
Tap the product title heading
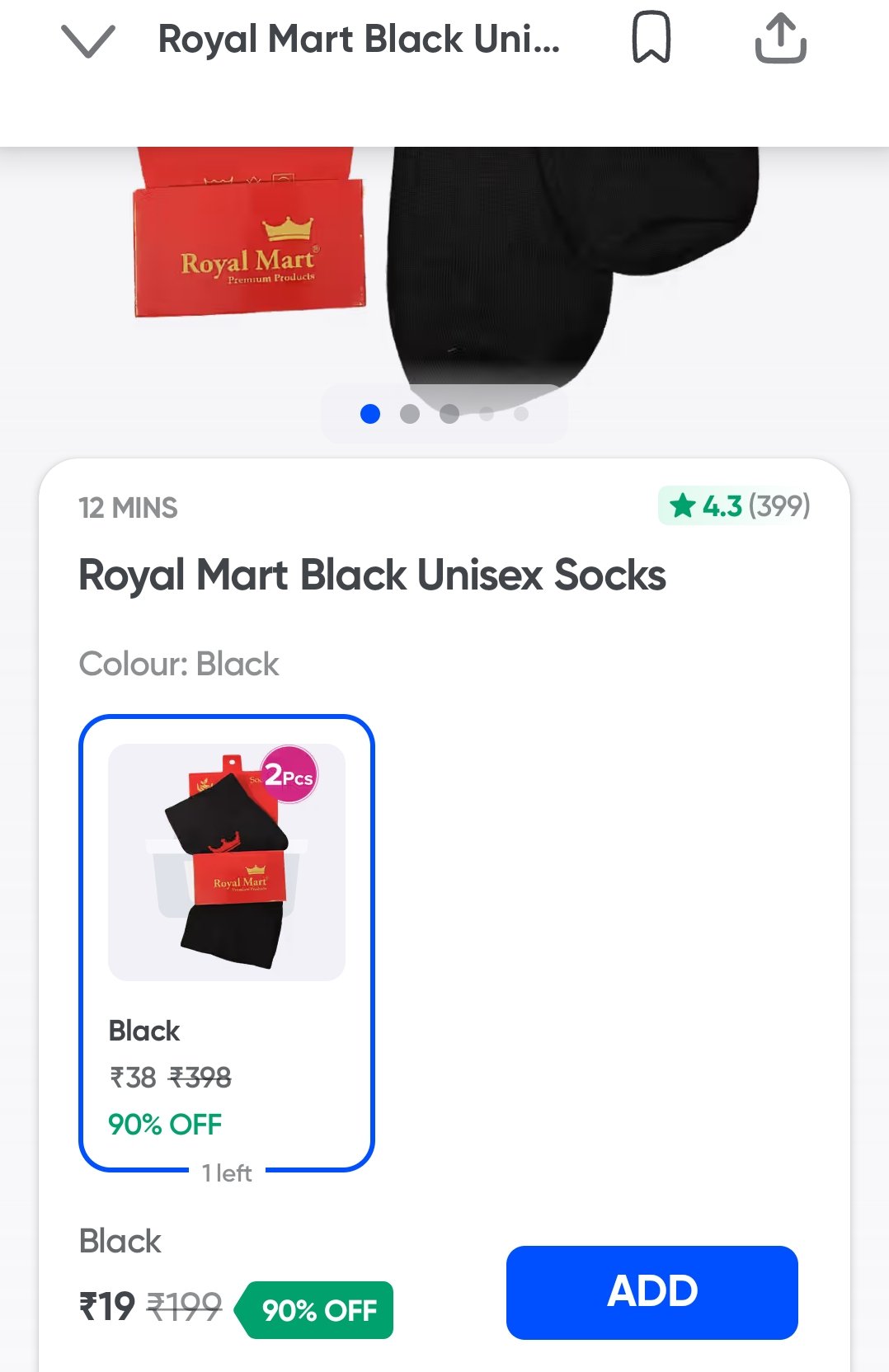pyautogui.click(x=372, y=575)
